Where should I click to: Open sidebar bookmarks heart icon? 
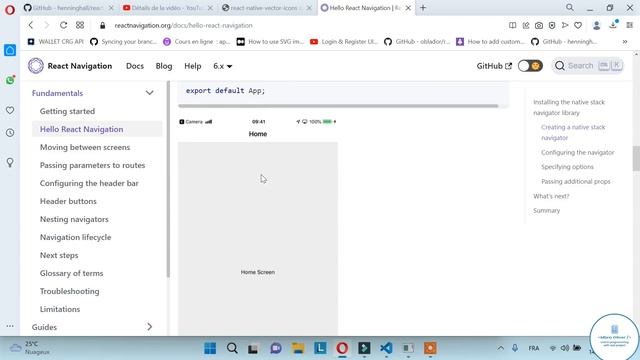tap(10, 110)
